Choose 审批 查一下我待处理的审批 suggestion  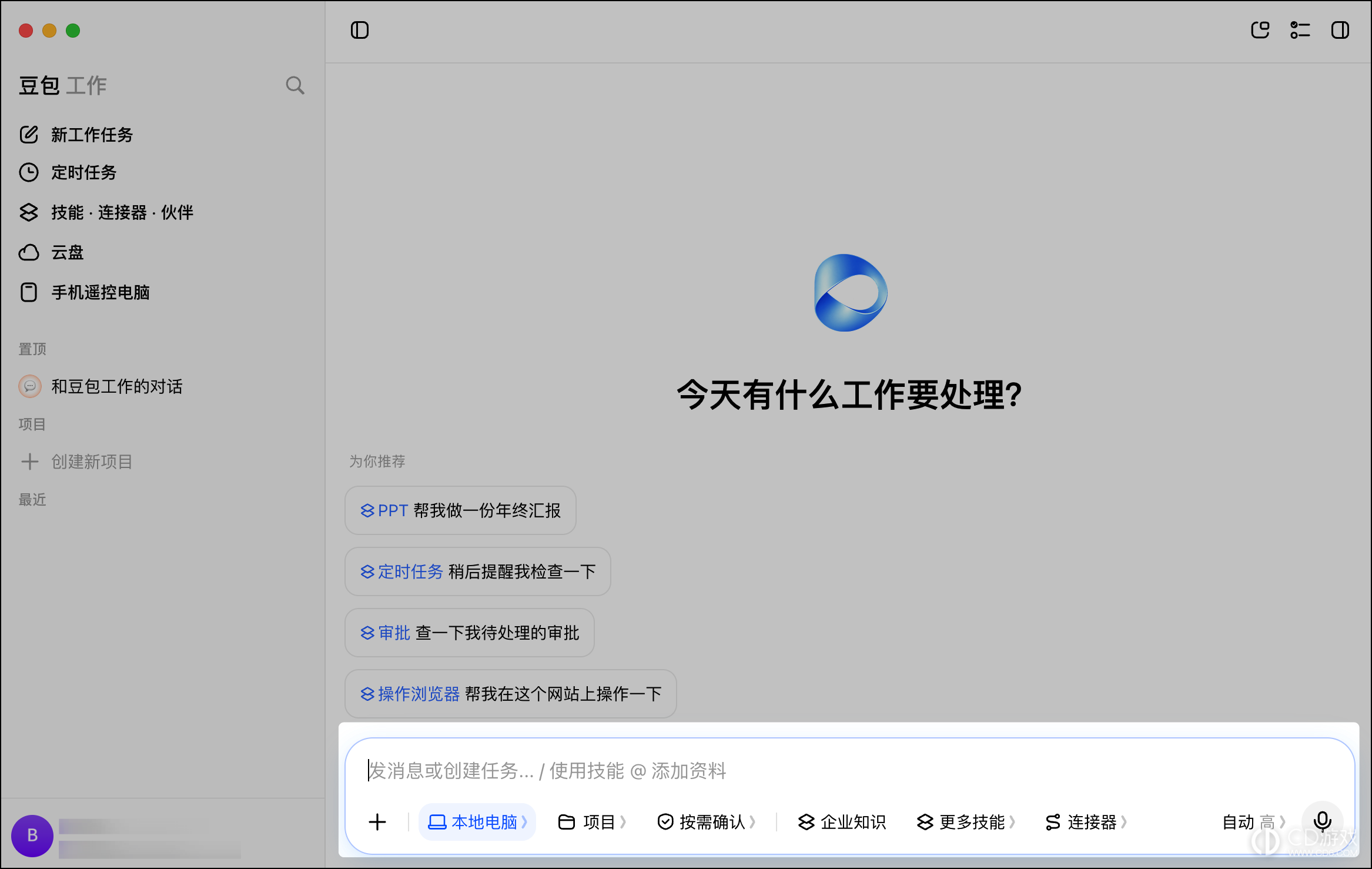coord(470,633)
